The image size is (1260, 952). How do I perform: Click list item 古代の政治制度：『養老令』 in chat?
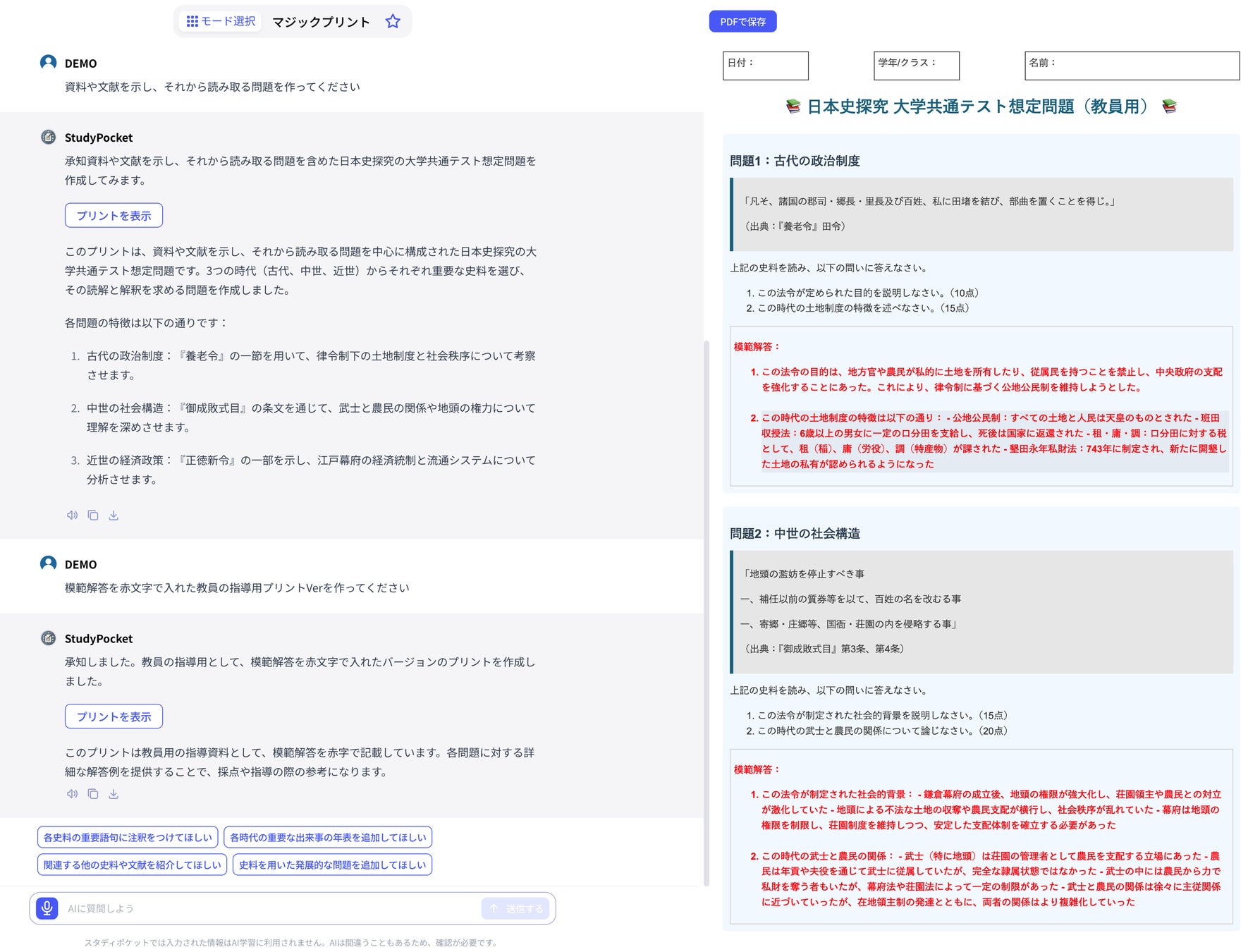[x=311, y=365]
